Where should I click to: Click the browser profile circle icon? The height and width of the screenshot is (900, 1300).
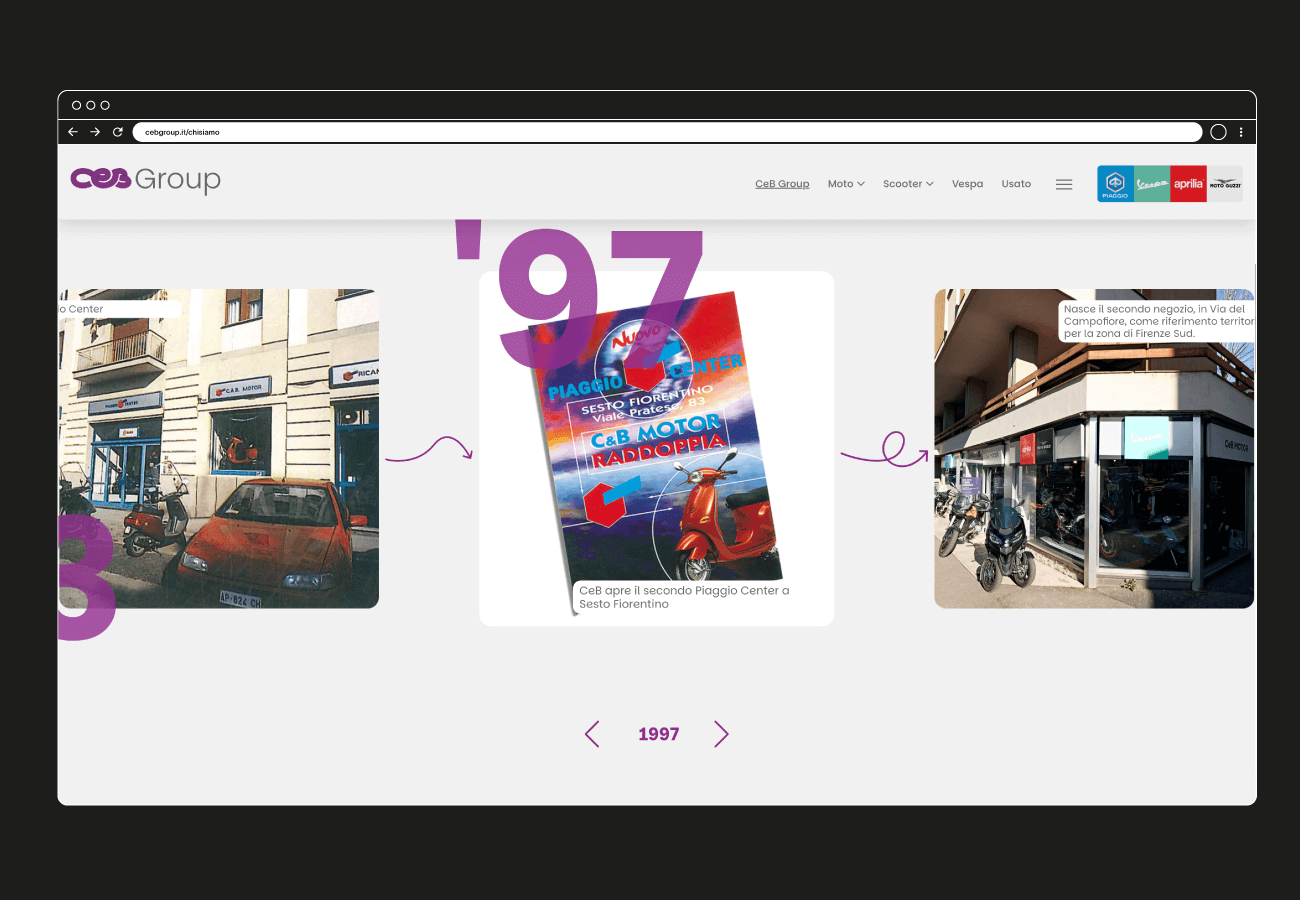(1218, 132)
